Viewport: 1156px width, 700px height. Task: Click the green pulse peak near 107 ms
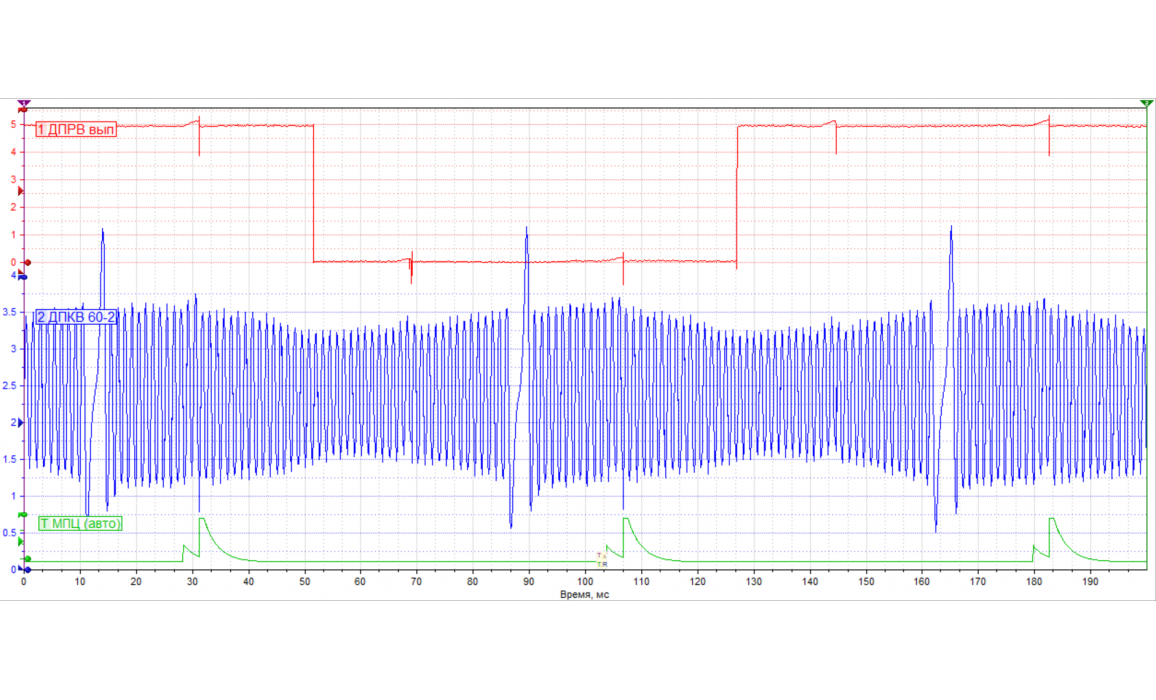625,519
